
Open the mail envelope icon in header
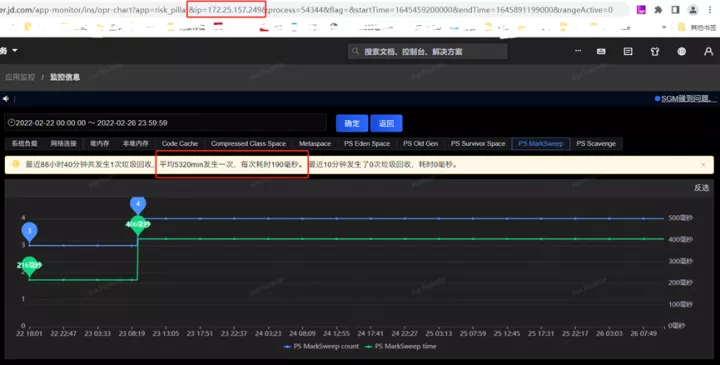601,51
